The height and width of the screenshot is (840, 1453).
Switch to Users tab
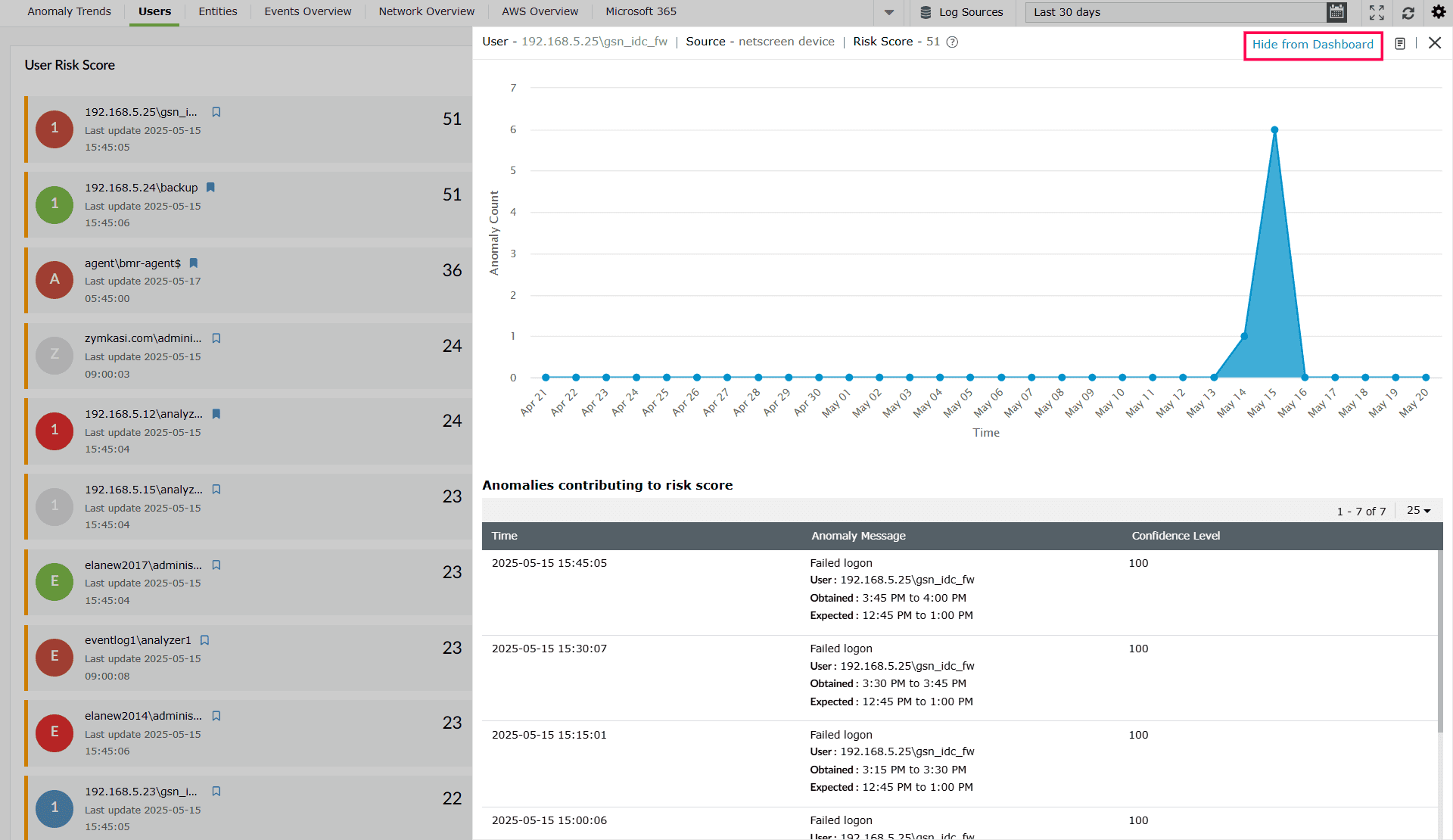click(x=154, y=11)
